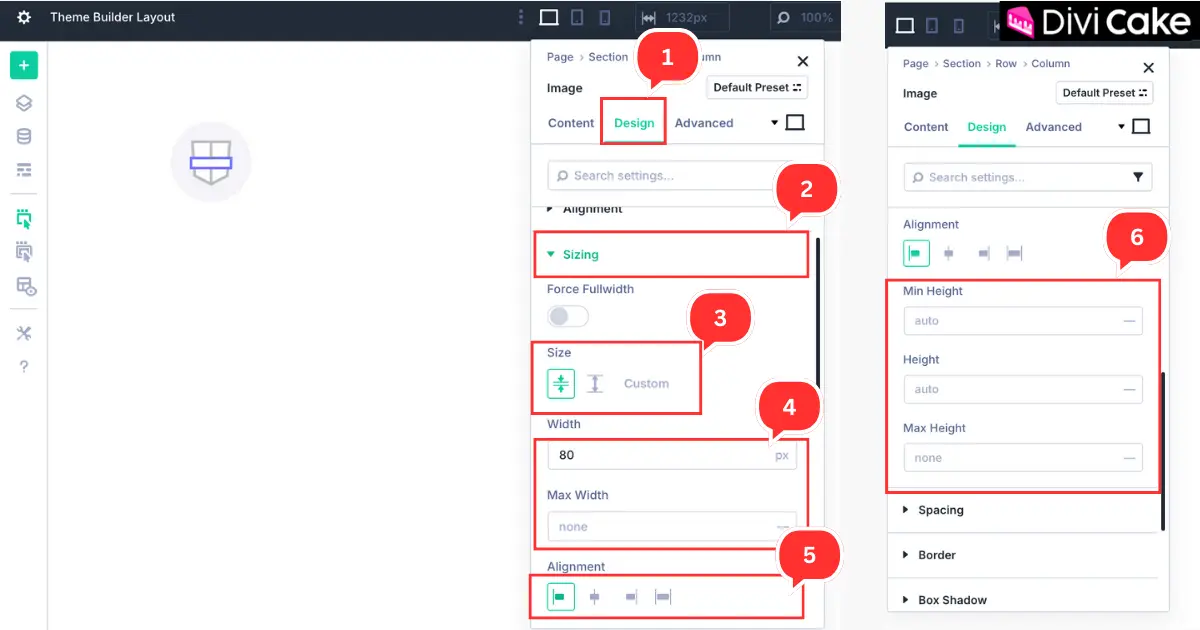This screenshot has height=630, width=1200.
Task: Open the three-dot menu in top bar
Action: click(520, 17)
